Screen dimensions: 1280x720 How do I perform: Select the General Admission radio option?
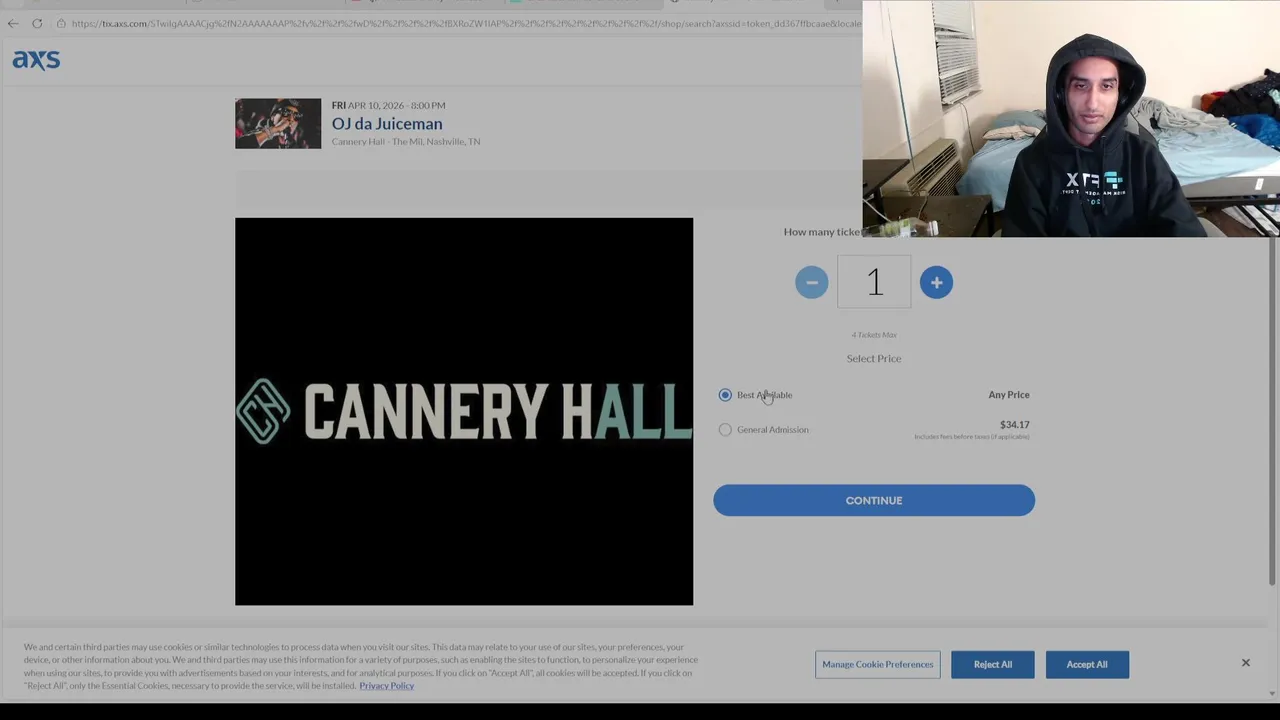725,430
